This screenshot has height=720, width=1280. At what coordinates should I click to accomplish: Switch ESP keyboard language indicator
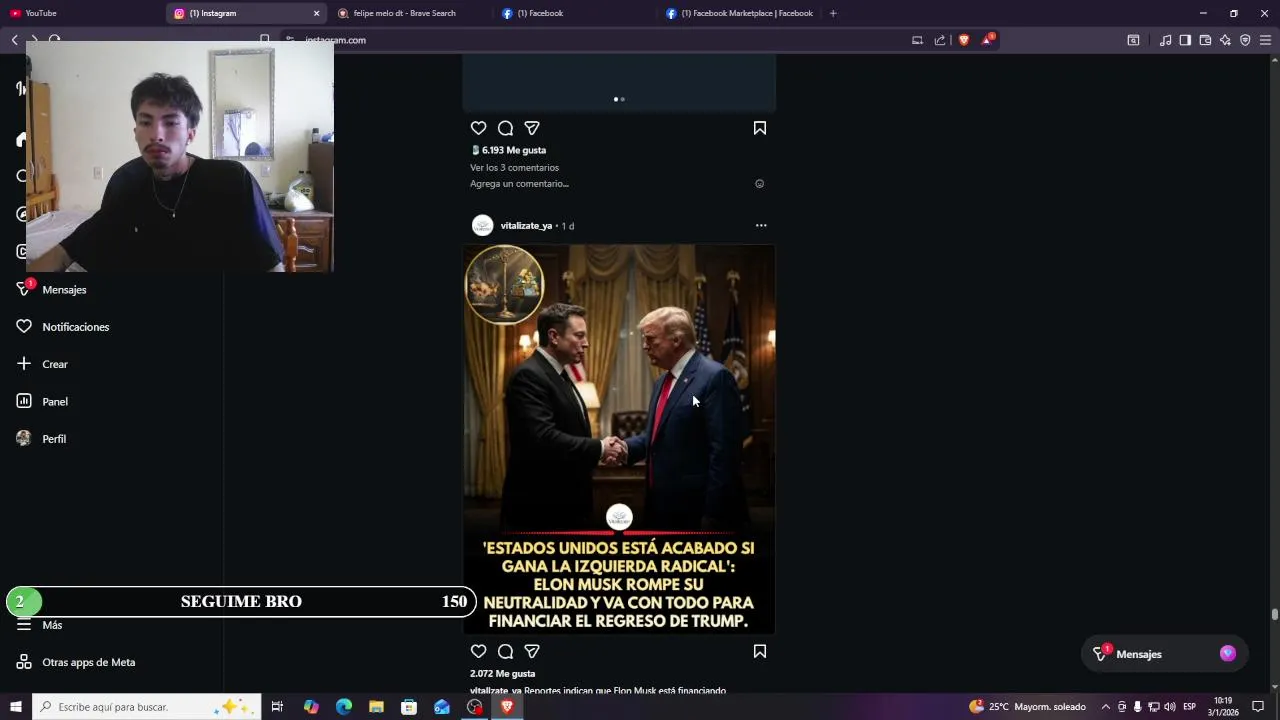(1190, 707)
